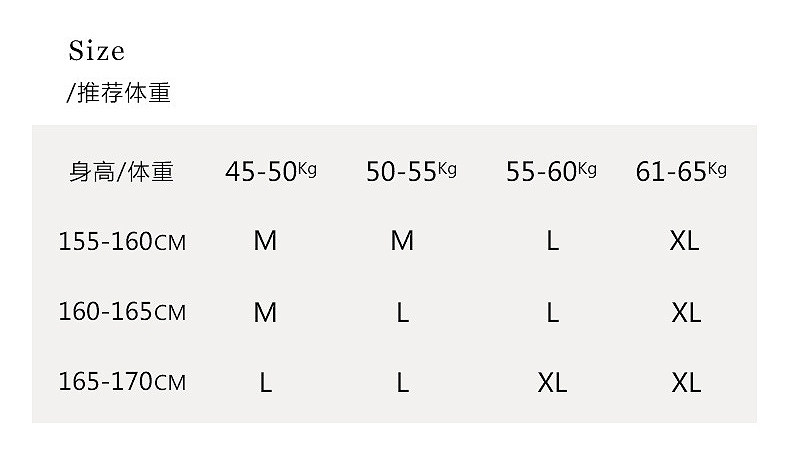Click the 推荐体重 subtitle

pos(119,93)
